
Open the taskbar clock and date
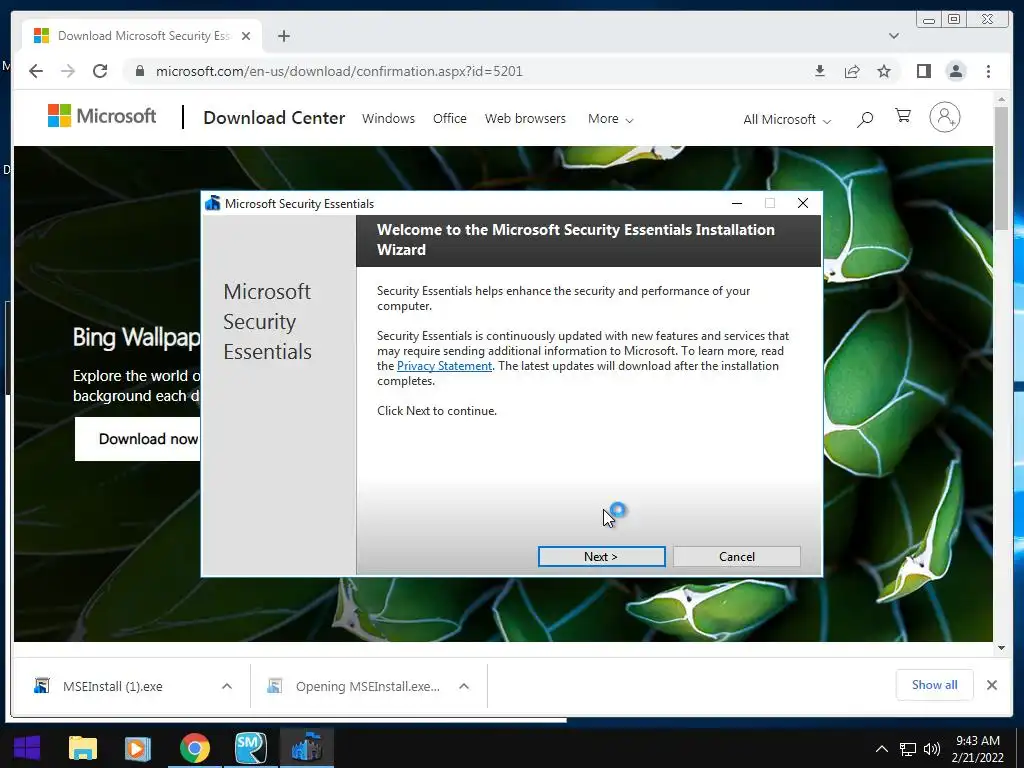pos(978,749)
